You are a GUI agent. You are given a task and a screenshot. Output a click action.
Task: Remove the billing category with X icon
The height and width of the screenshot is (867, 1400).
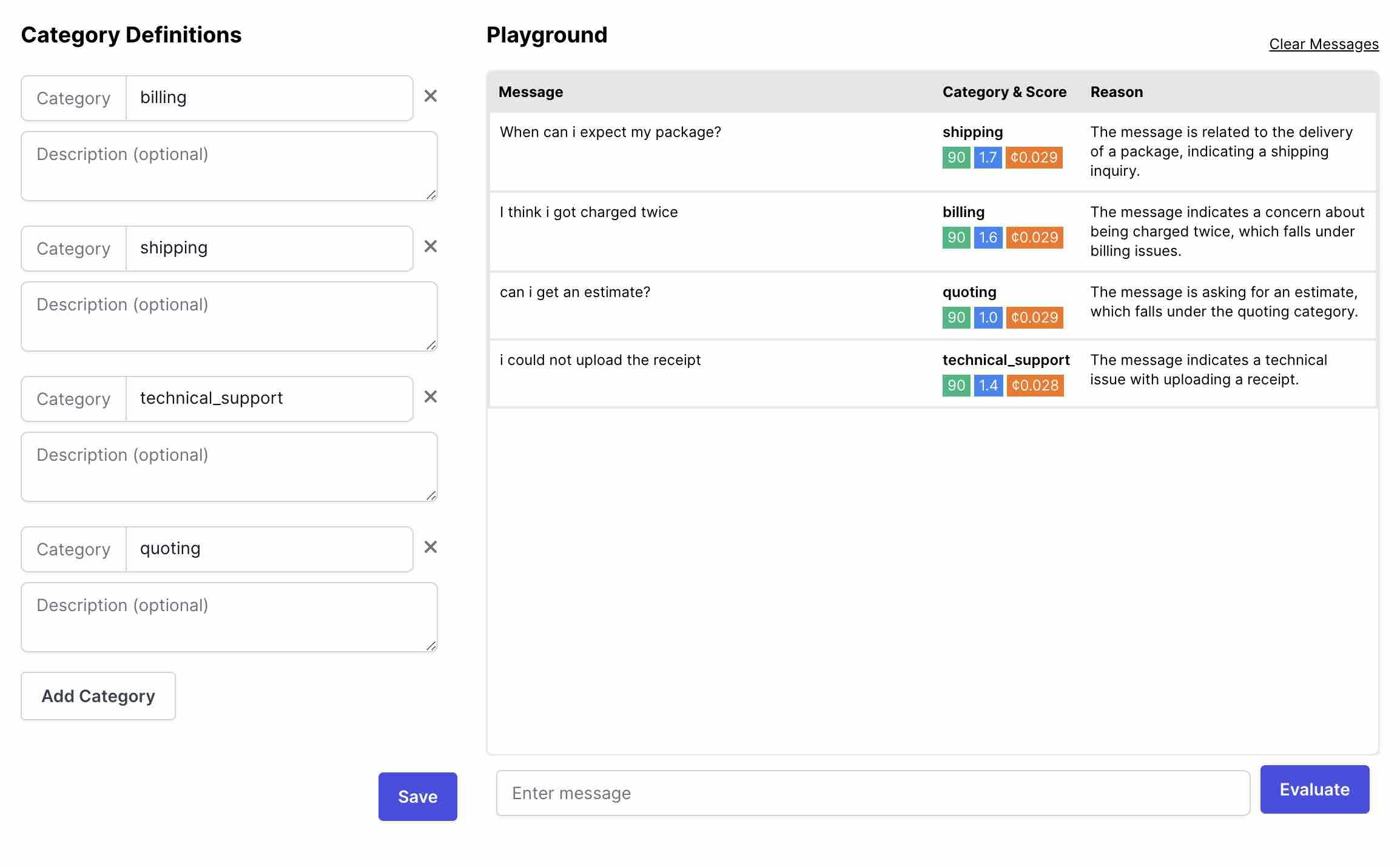pyautogui.click(x=430, y=96)
